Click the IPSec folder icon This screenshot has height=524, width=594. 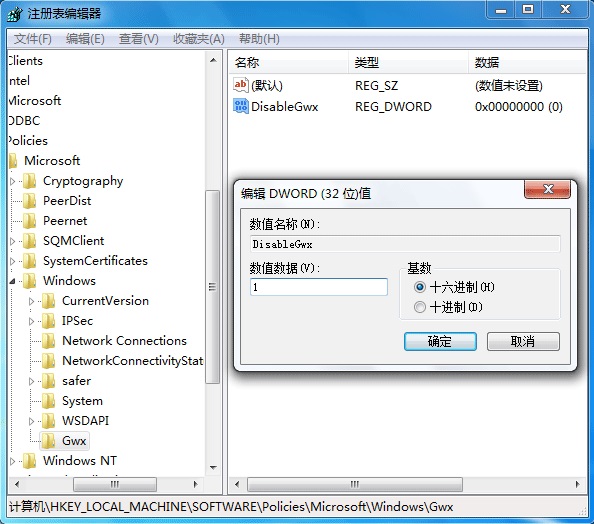[48, 321]
